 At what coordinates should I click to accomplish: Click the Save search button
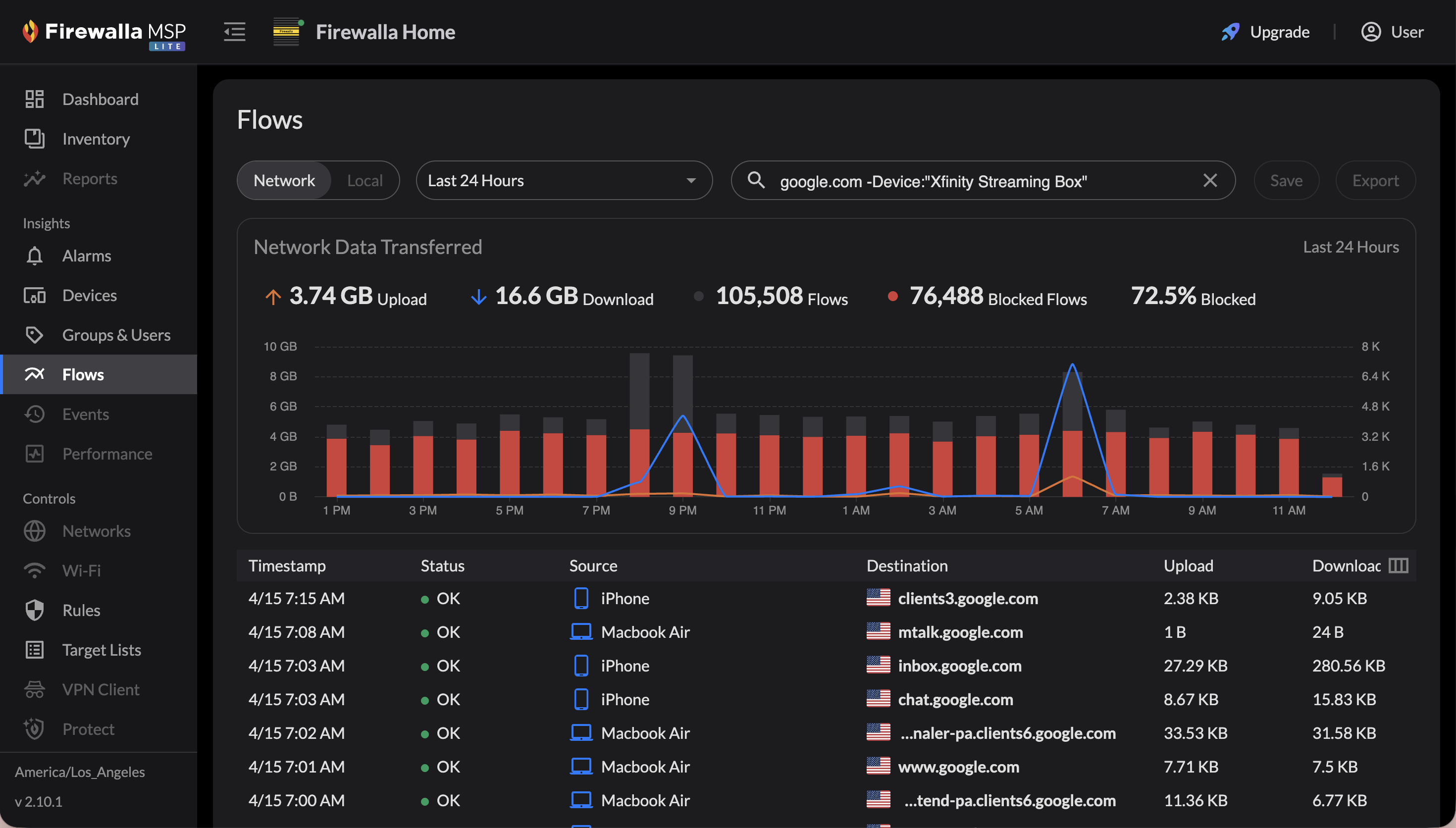(x=1286, y=180)
